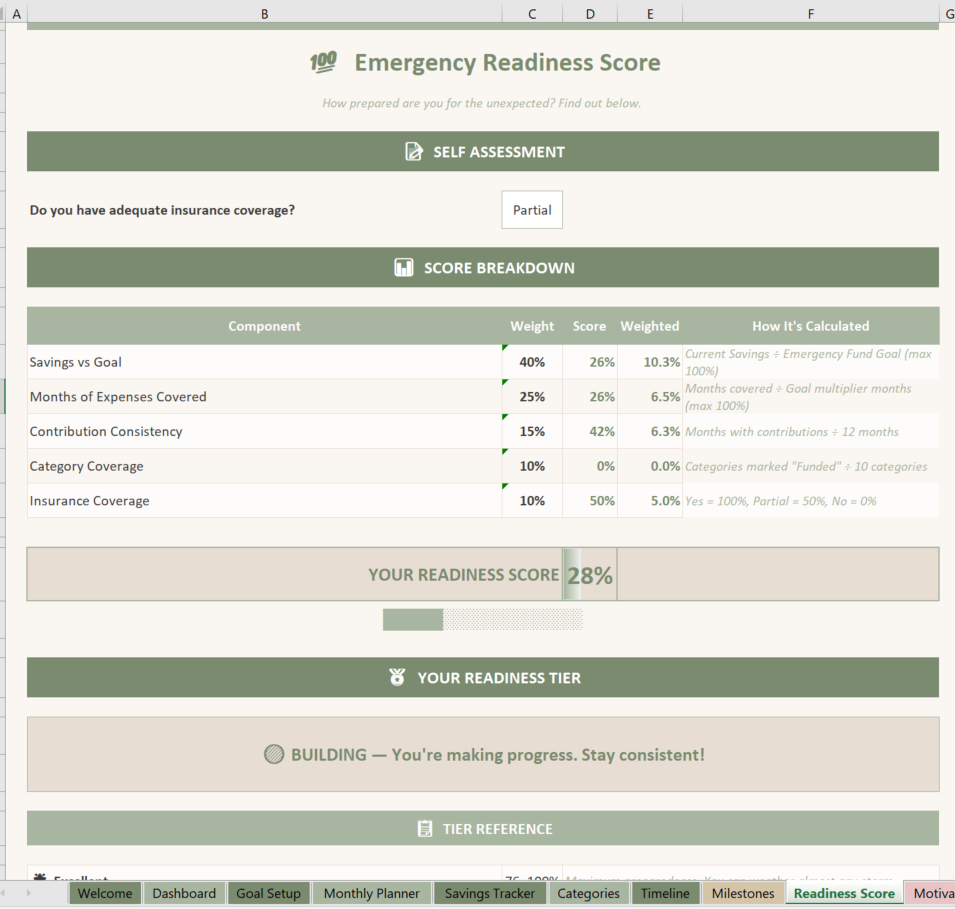Click the Categories marked "Funded" note

806,466
